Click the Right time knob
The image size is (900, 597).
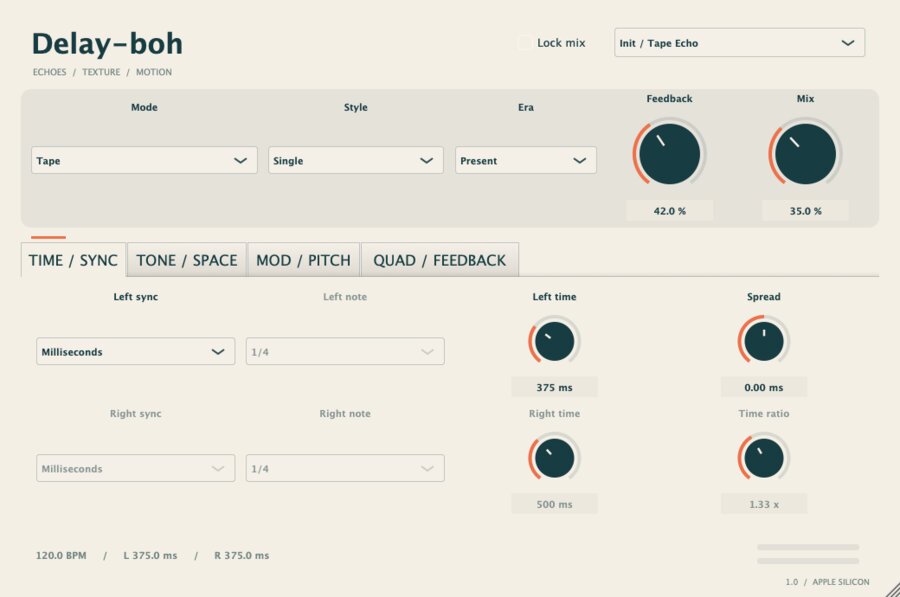coord(554,458)
